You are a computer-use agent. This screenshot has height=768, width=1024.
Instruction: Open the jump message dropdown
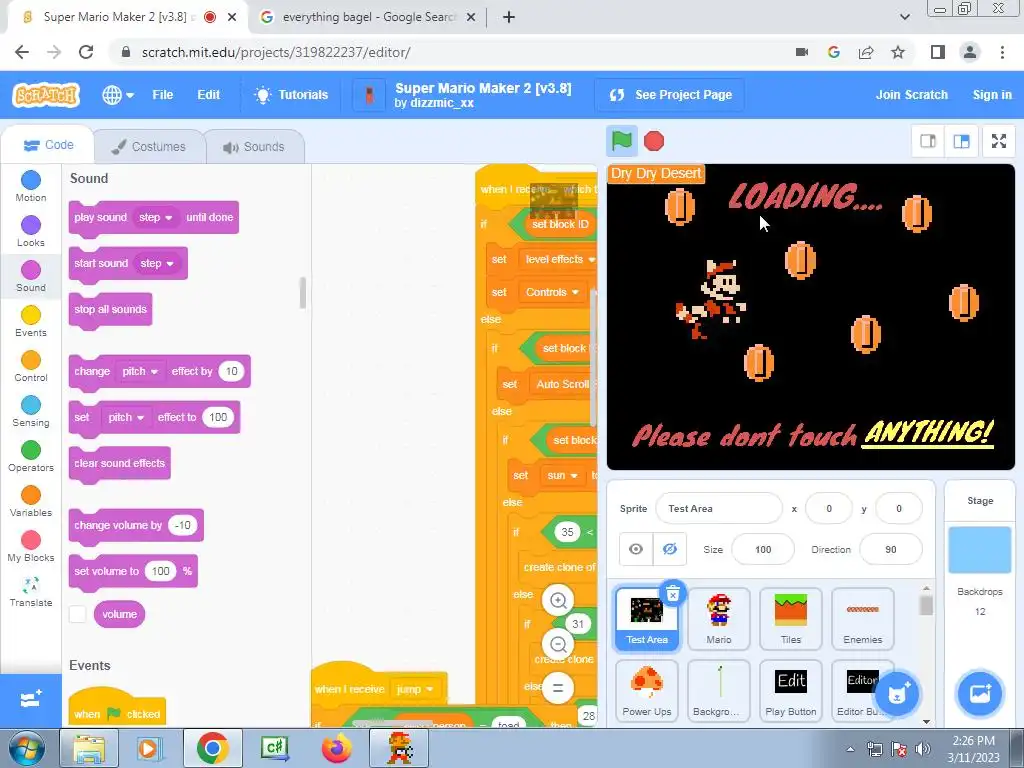[x=415, y=689]
